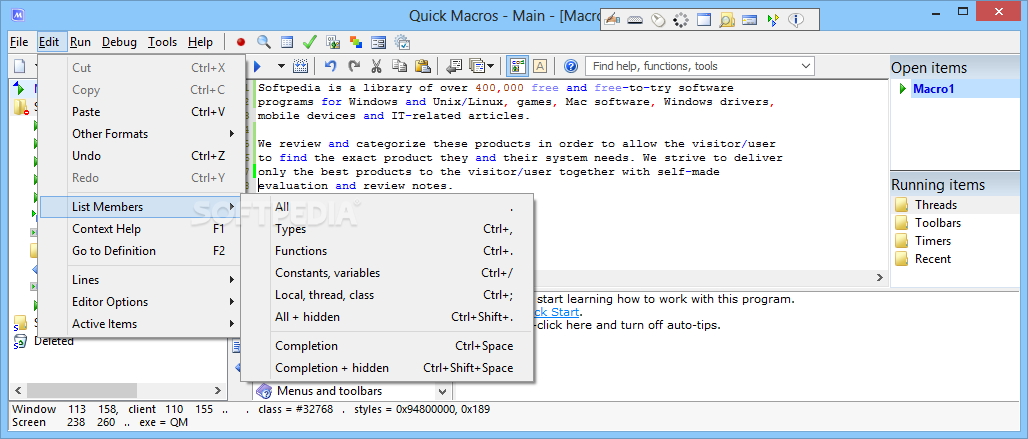Toggle the code view highlighted toolbar button
Image resolution: width=1028 pixels, height=439 pixels.
pos(518,66)
